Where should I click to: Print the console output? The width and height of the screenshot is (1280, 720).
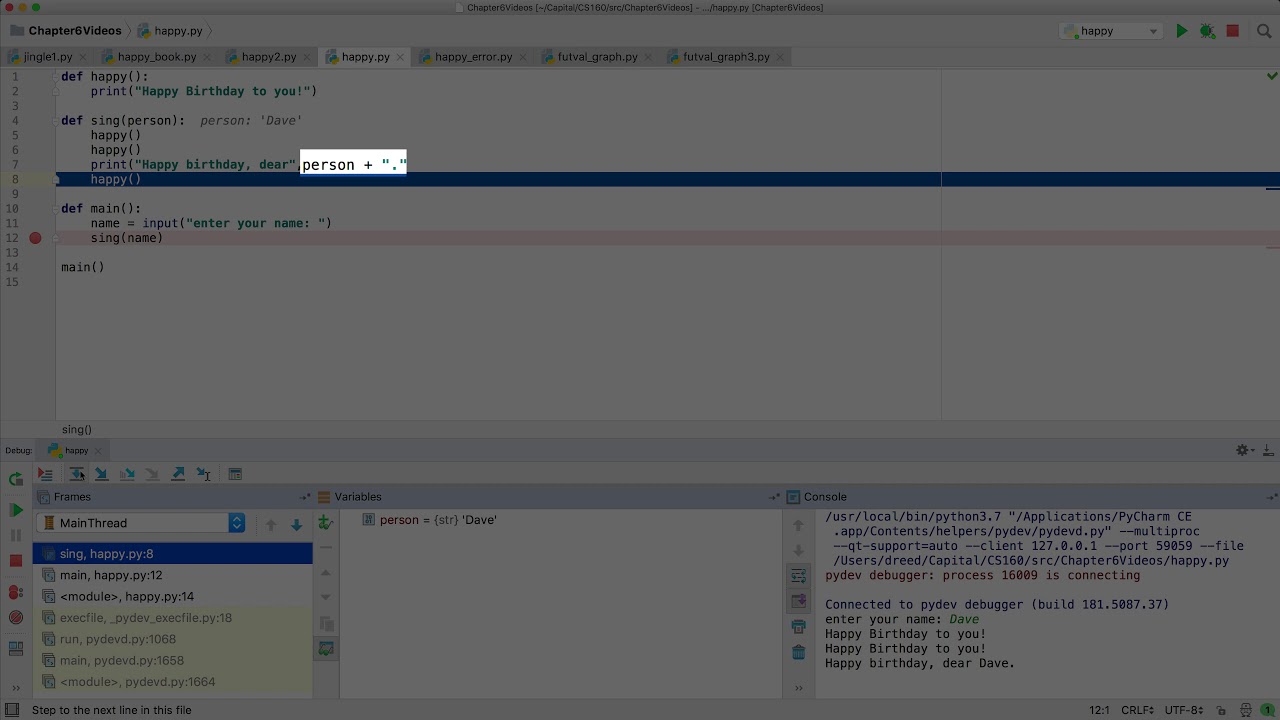[x=798, y=627]
